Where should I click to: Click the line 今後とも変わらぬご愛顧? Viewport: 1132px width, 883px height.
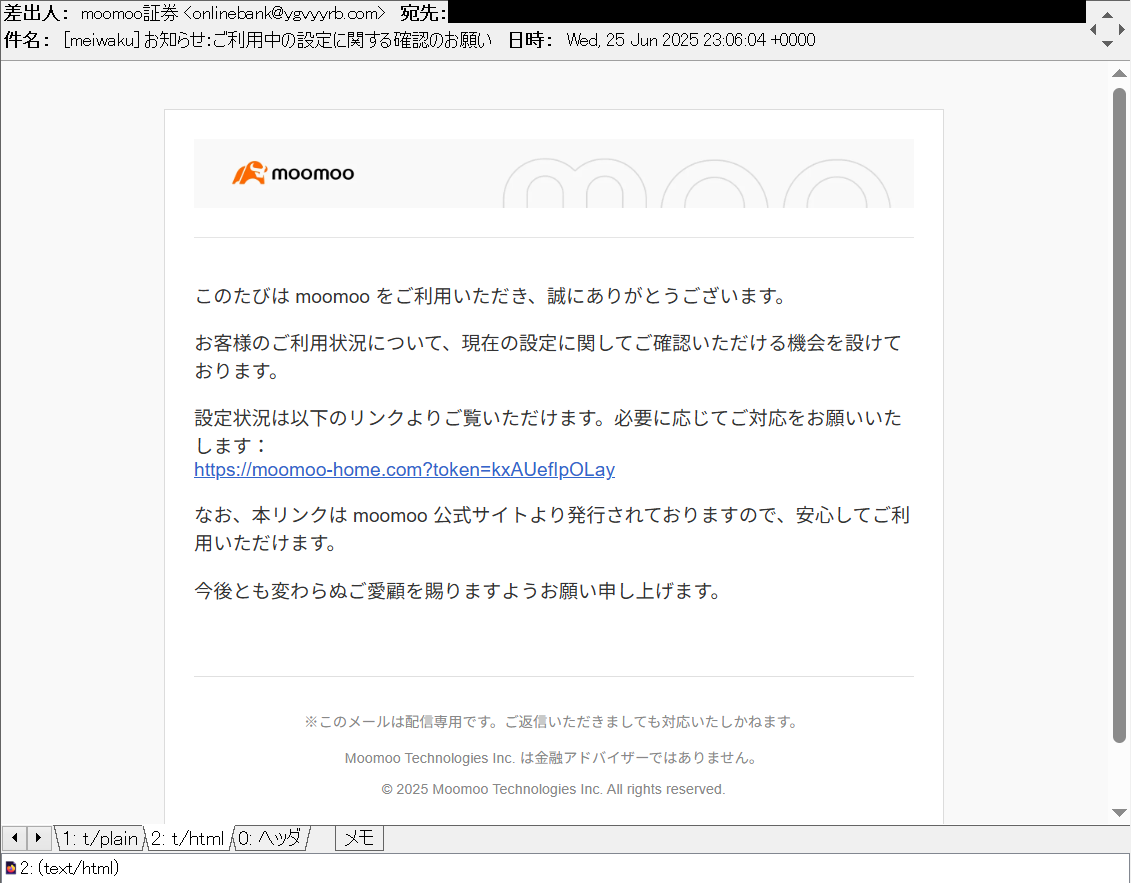tap(458, 591)
